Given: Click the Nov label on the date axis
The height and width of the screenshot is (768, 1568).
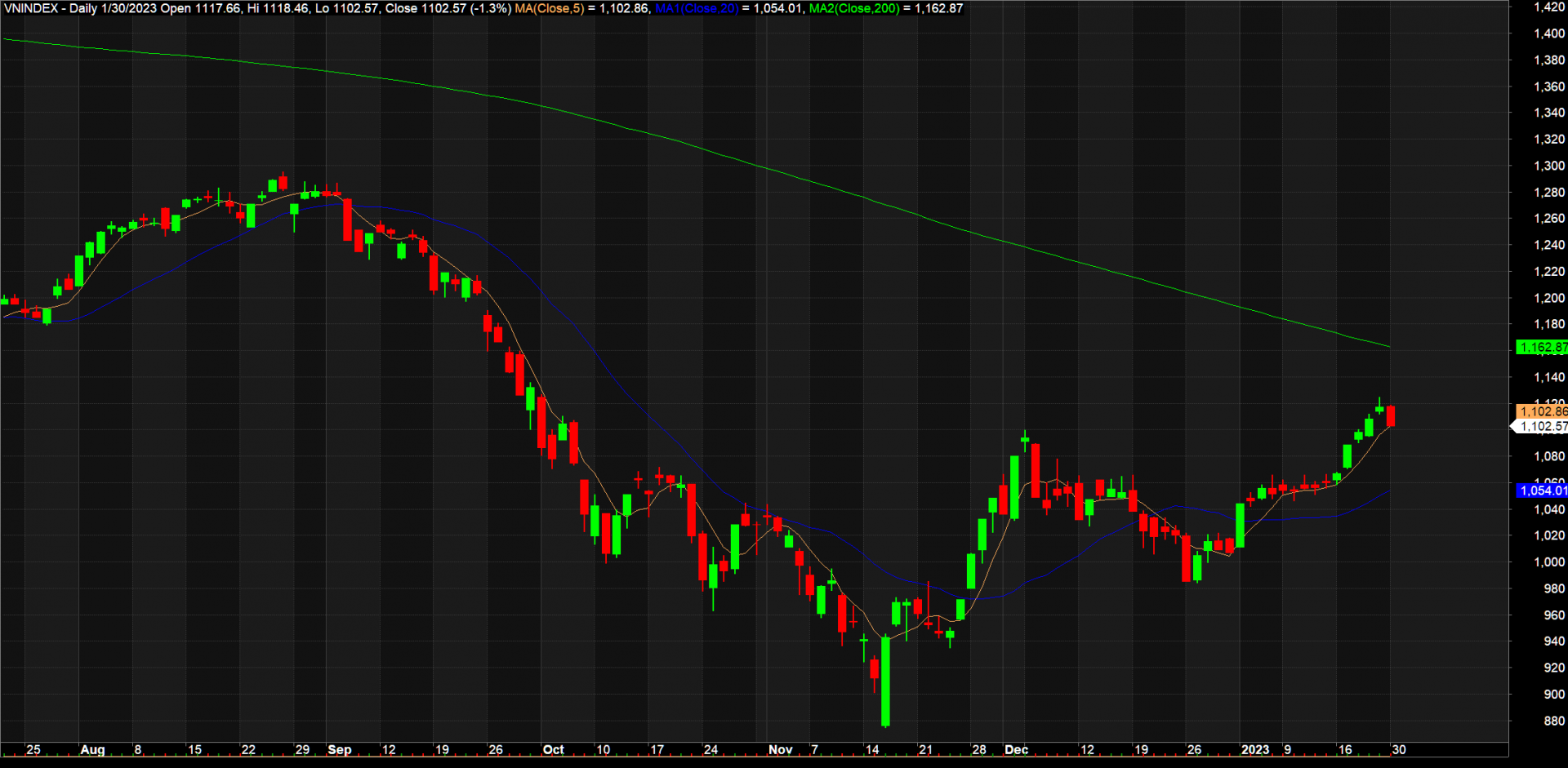Looking at the screenshot, I should tap(780, 749).
